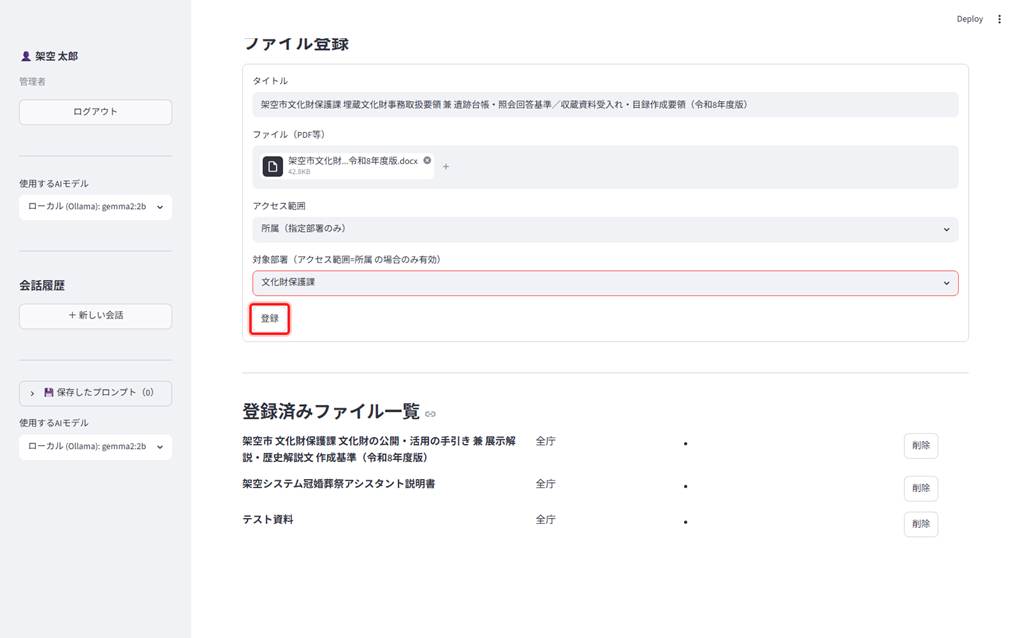1020x638 pixels.
Task: Click the Deploy menu item
Action: pos(969,19)
